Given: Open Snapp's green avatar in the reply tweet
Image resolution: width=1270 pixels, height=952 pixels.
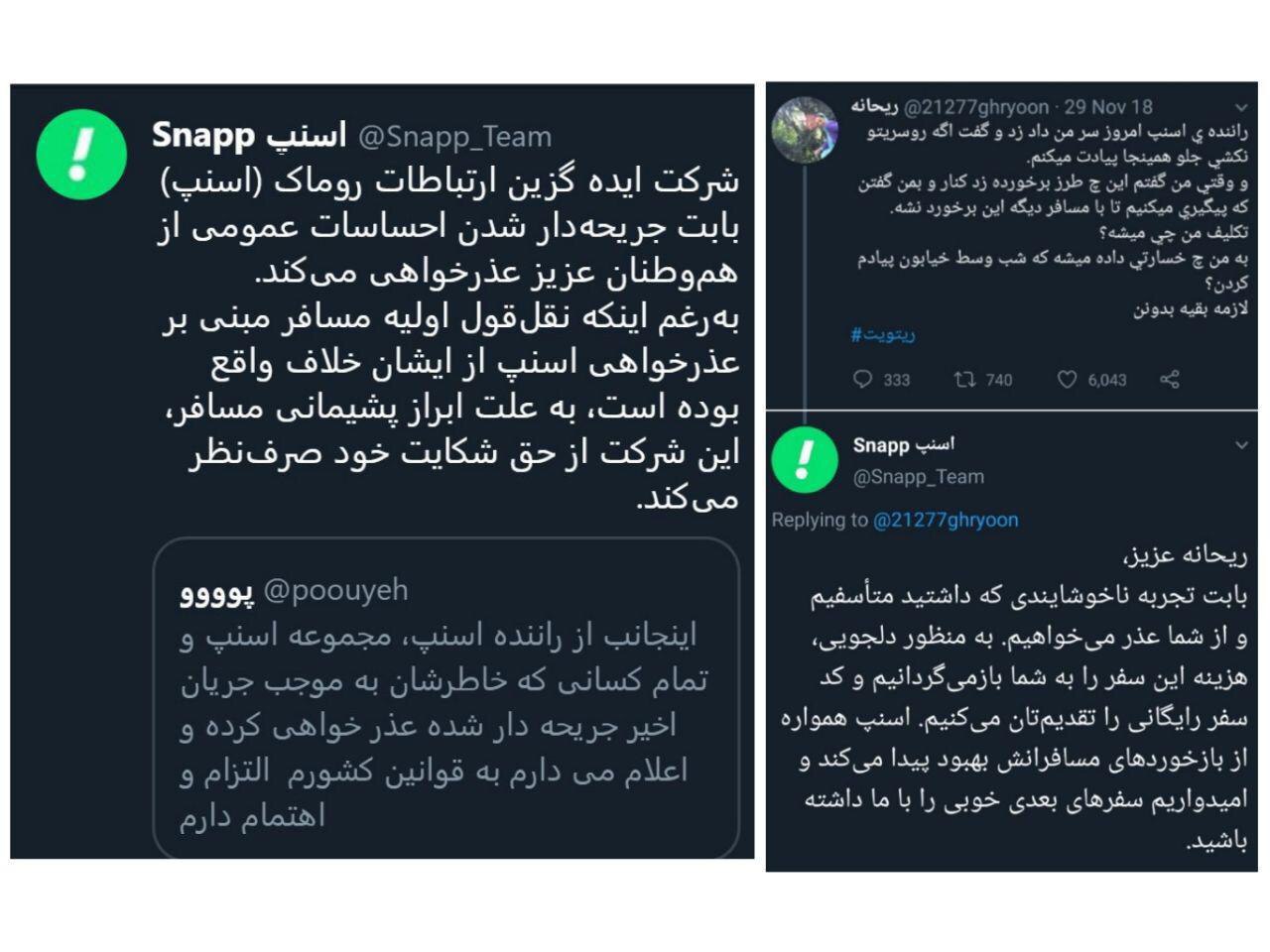Looking at the screenshot, I should (806, 461).
